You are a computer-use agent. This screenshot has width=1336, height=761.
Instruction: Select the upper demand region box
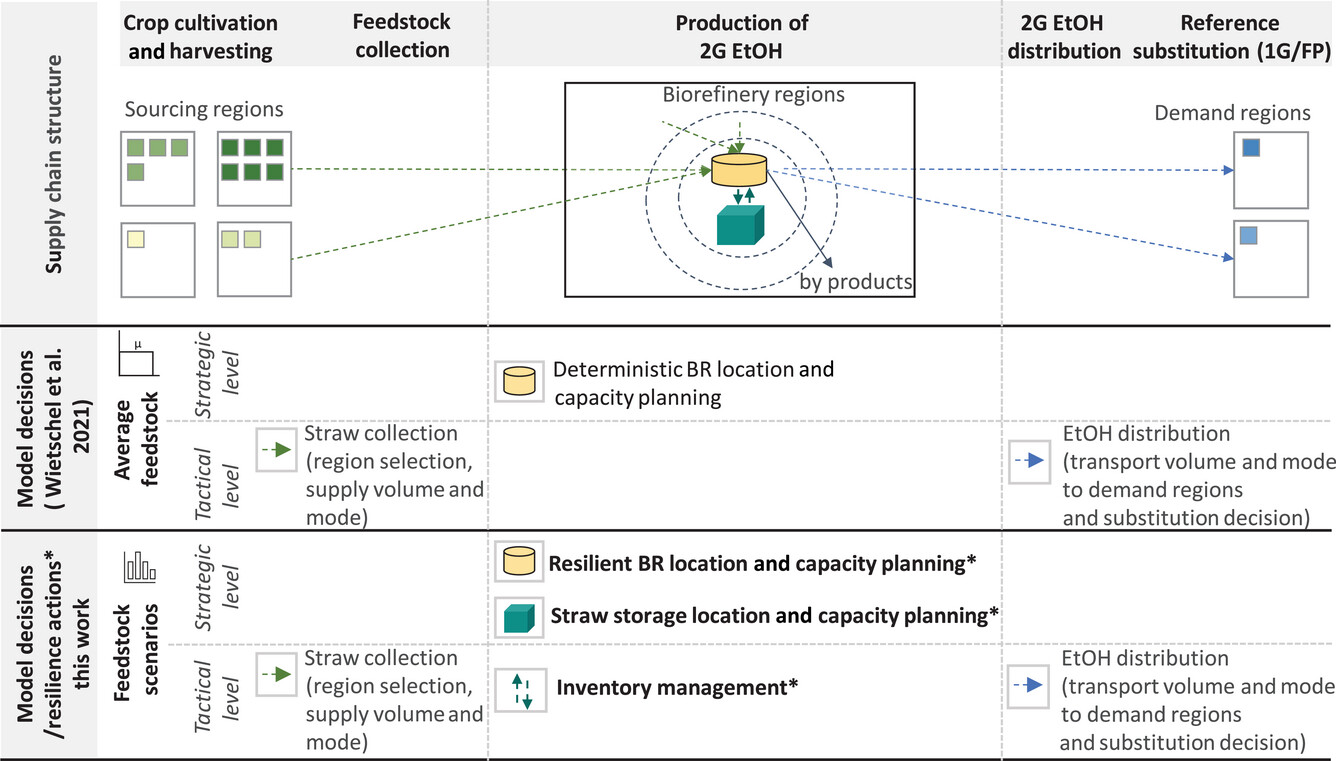coord(1270,170)
